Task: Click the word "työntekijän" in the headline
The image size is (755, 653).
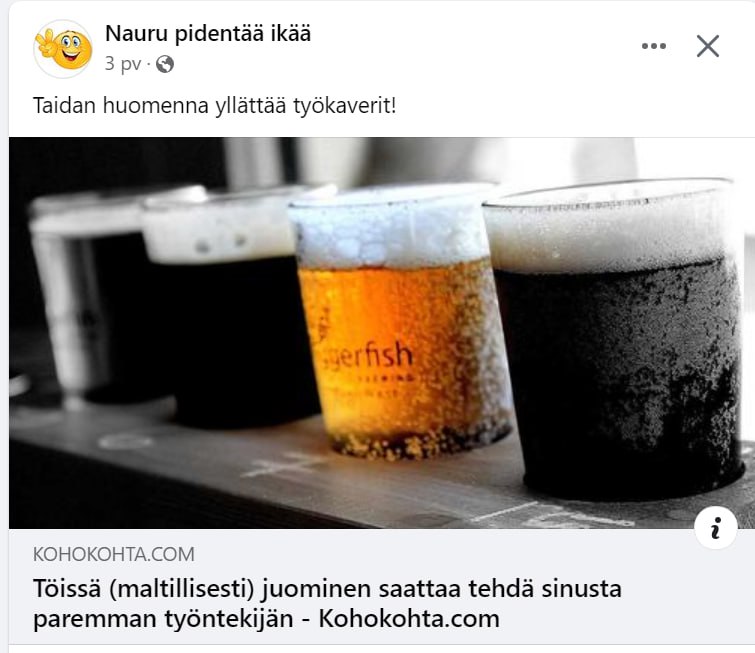Action: tap(229, 619)
